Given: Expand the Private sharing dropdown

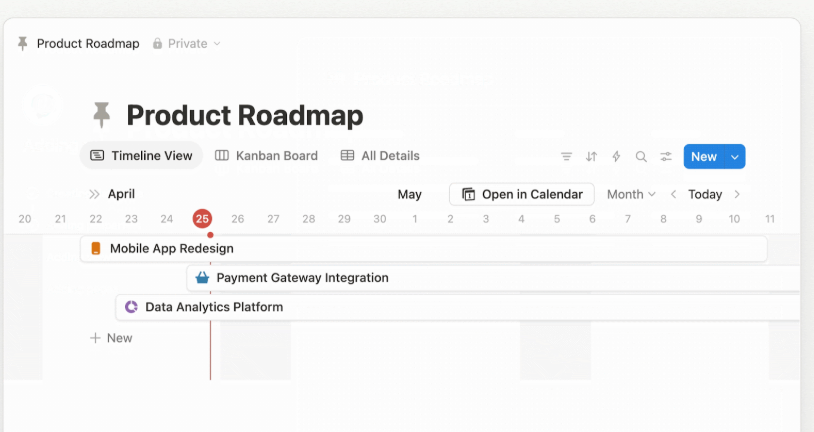Looking at the screenshot, I should click(x=187, y=44).
